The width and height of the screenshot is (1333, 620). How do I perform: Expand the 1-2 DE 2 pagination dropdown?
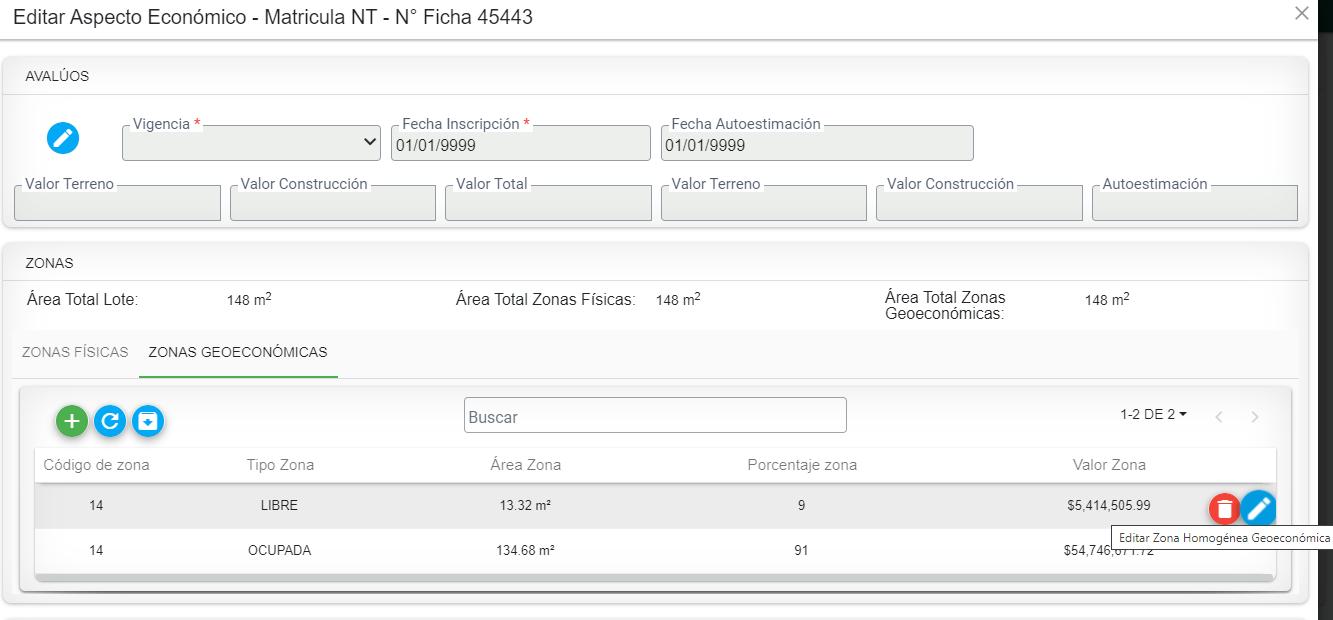(1153, 414)
